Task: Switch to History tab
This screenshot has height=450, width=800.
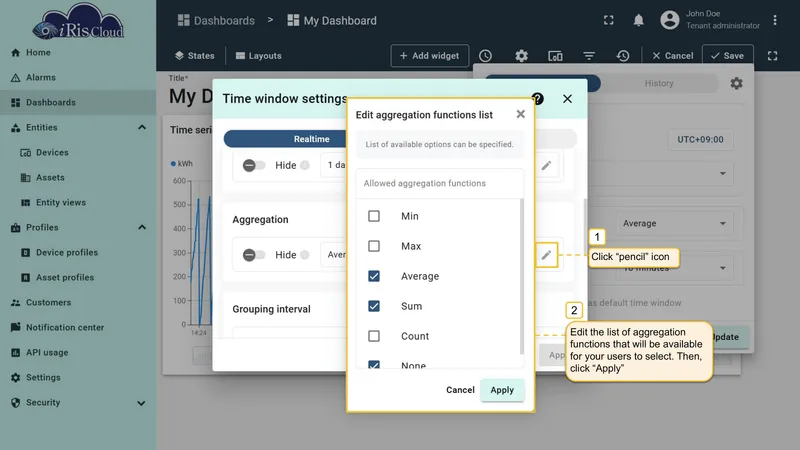Action: pos(659,83)
